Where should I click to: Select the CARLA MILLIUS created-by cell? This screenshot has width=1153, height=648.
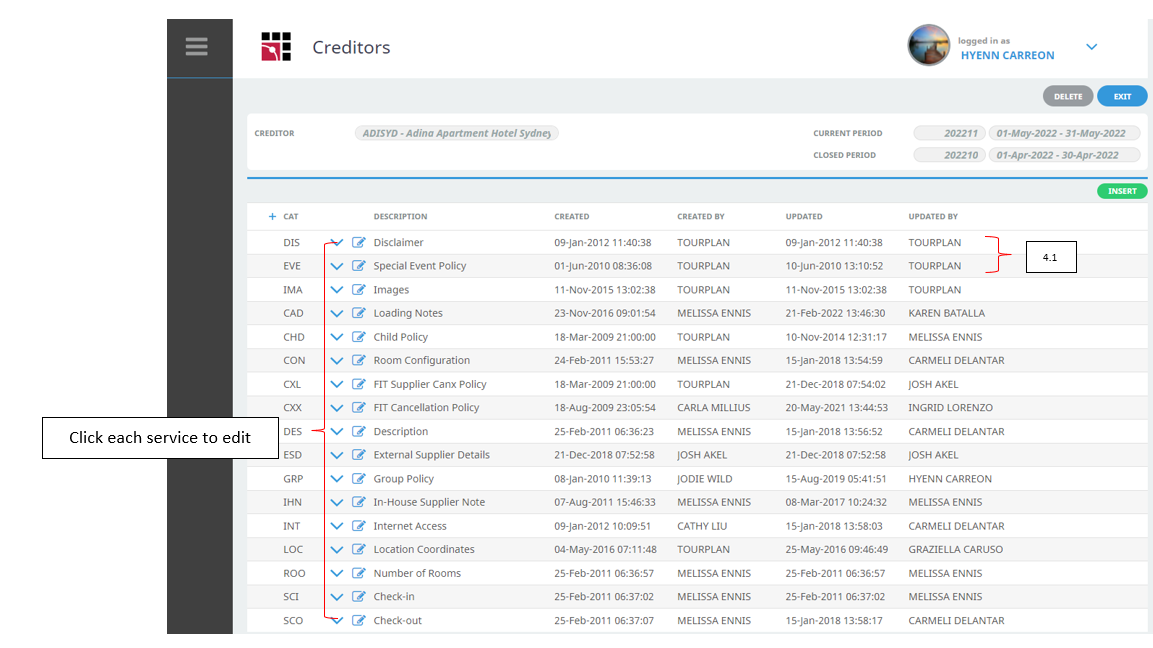click(714, 407)
